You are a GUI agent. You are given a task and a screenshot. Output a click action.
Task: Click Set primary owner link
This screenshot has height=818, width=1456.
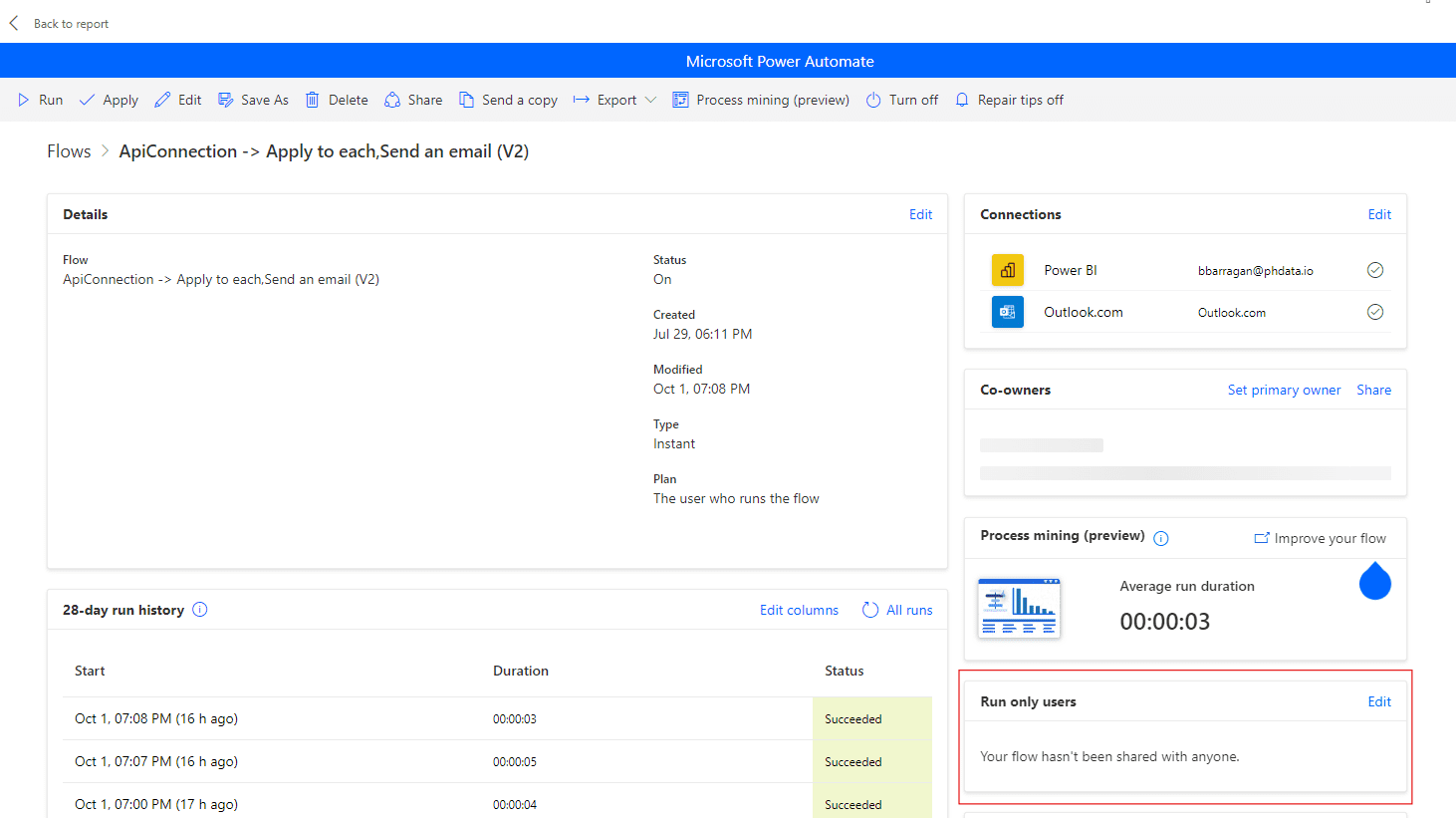(x=1284, y=390)
